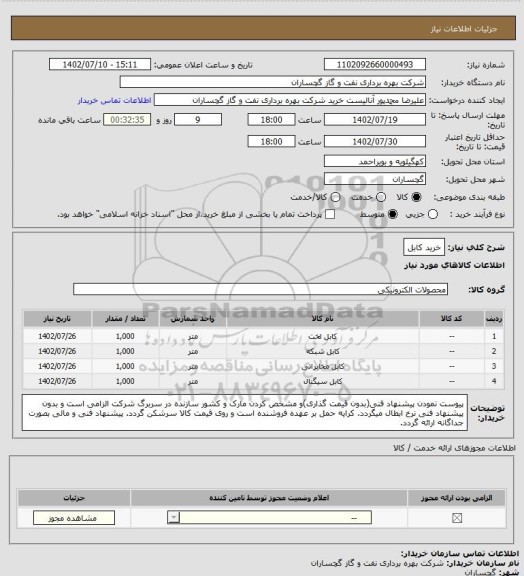This screenshot has height=576, width=524.
Task: Click the need number field 1102092660000493
Action: pos(375,65)
